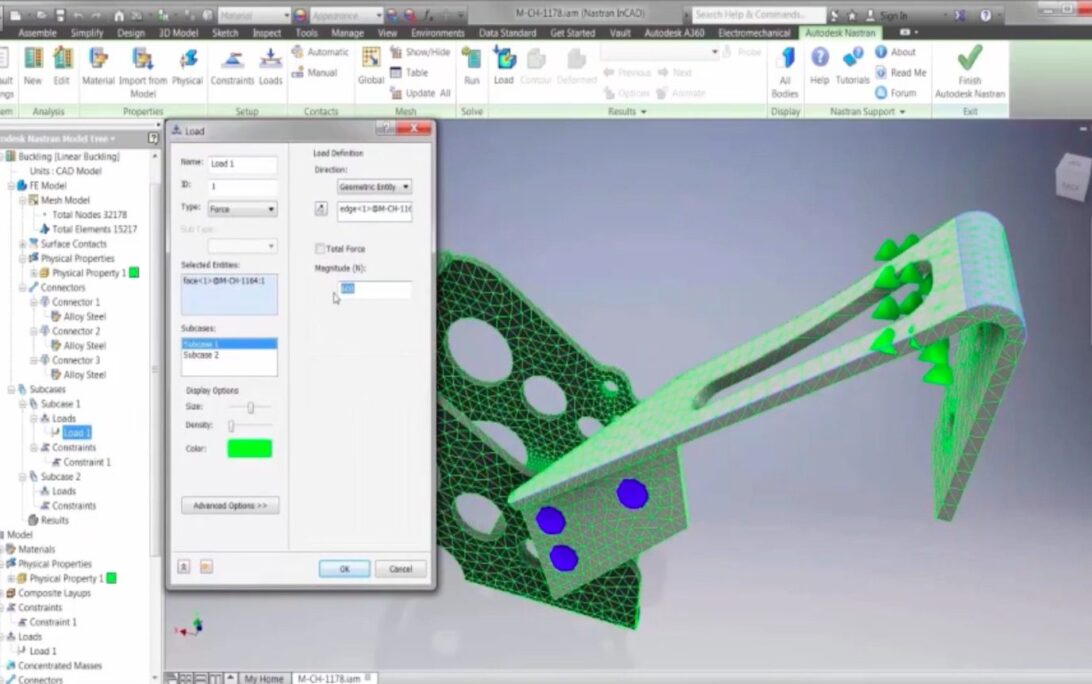Collapse the Subcase 1 node
The height and width of the screenshot is (684, 1092).
(22, 404)
